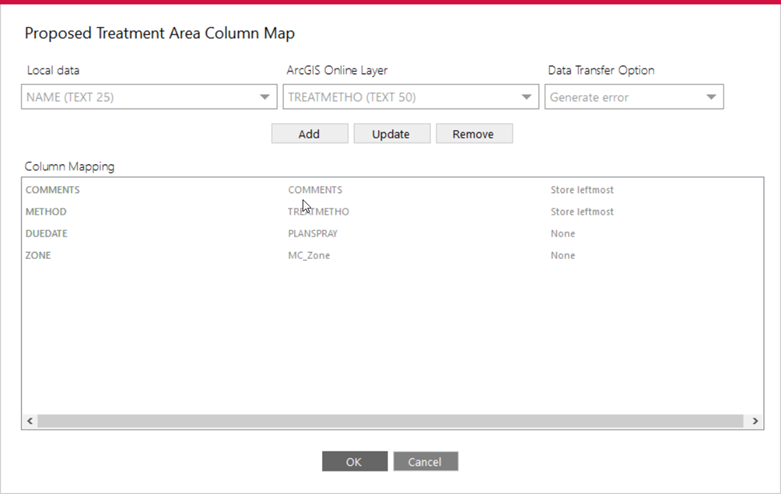Click the Remove mapping button
Viewport: 781px width, 494px height.
474,134
